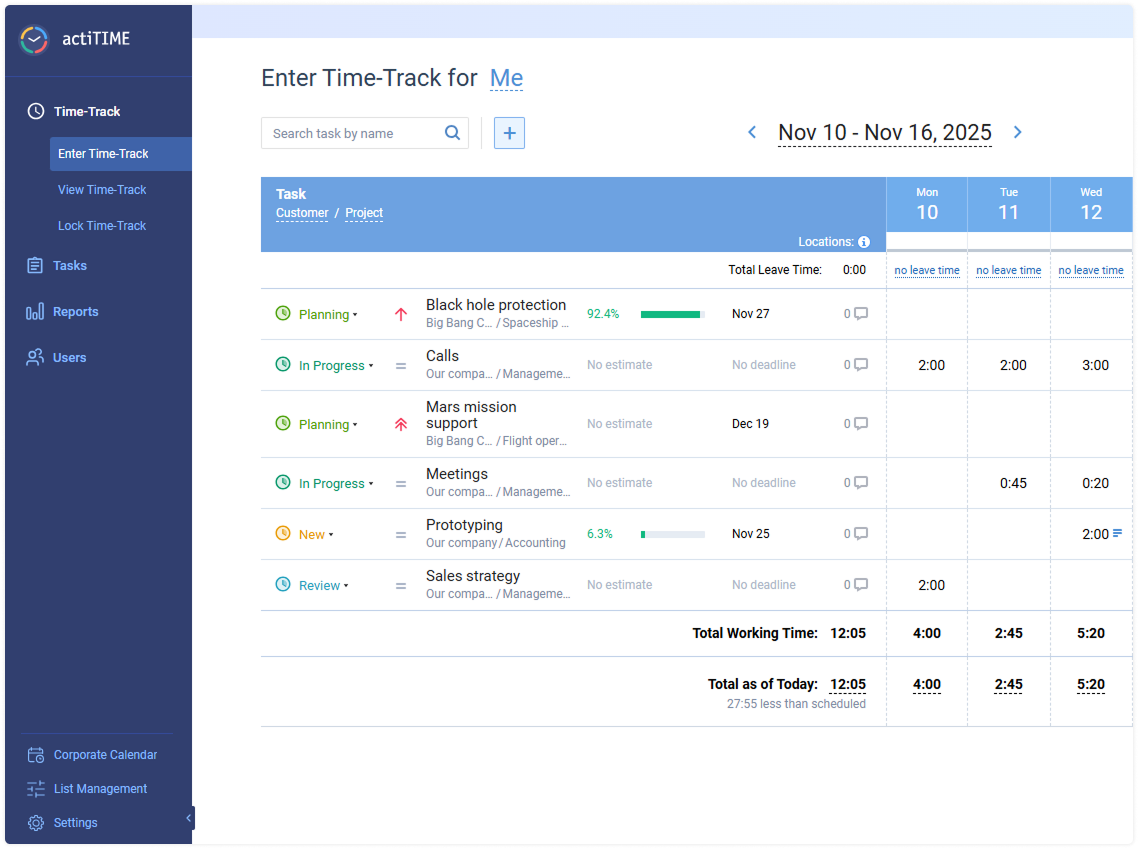Click 'no leave time' link under Monday
The width and height of the screenshot is (1138, 849).
click(926, 270)
